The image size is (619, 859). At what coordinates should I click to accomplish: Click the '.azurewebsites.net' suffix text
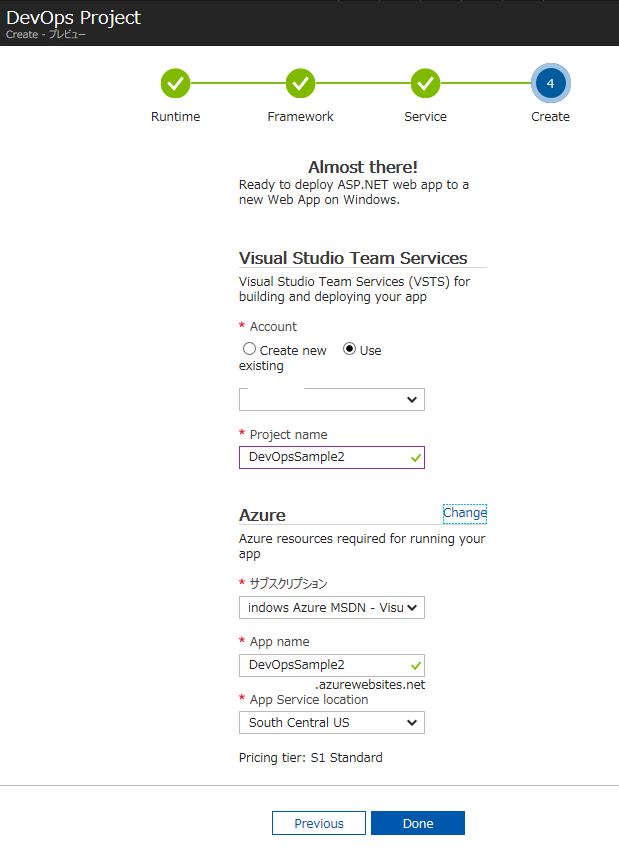[370, 685]
